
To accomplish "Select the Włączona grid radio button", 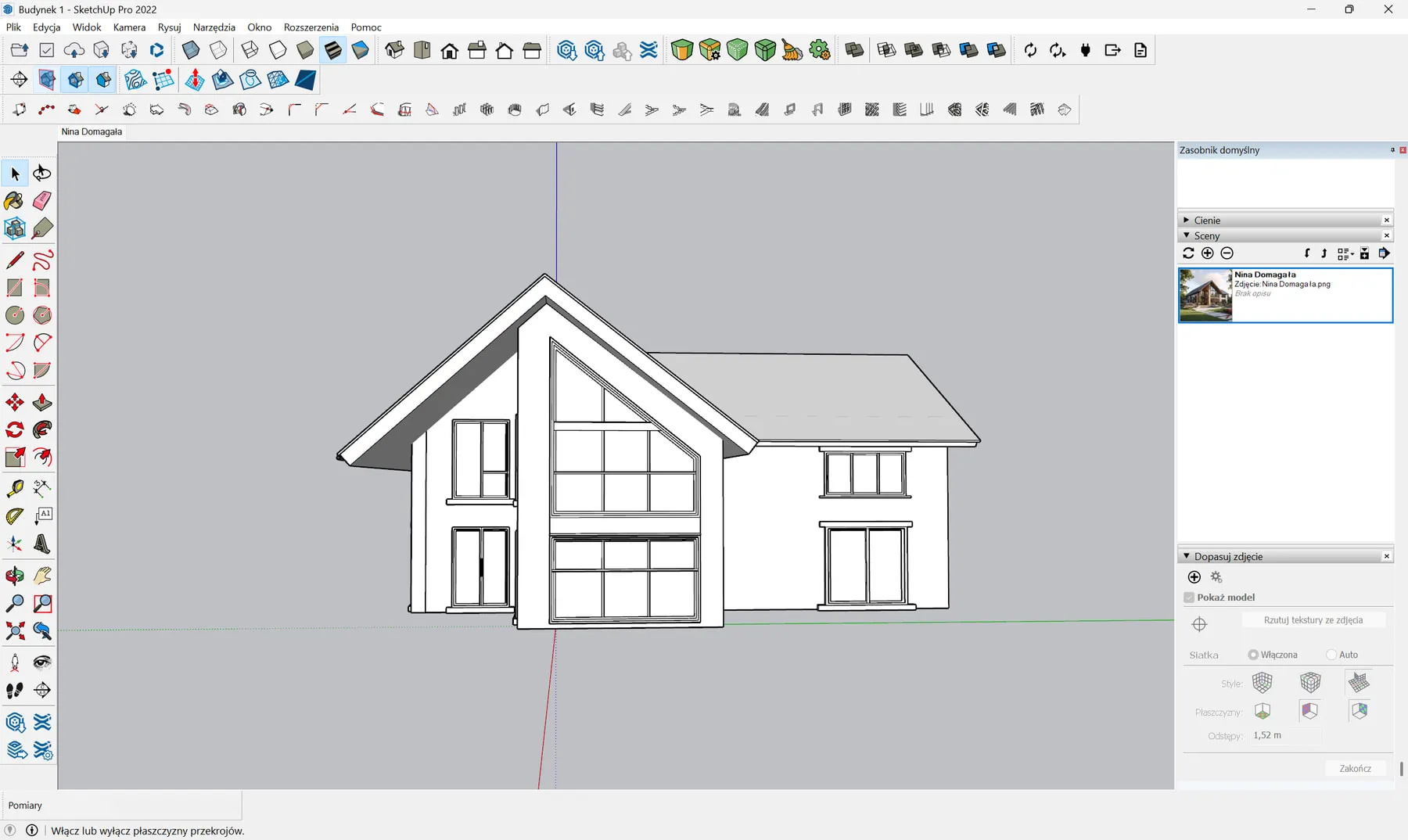I will (1253, 655).
